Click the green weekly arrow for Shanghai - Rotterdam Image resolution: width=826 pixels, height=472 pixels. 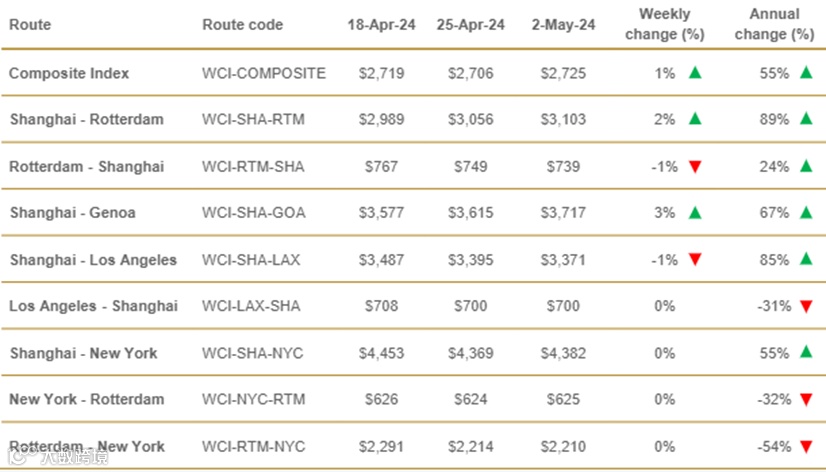coord(695,119)
